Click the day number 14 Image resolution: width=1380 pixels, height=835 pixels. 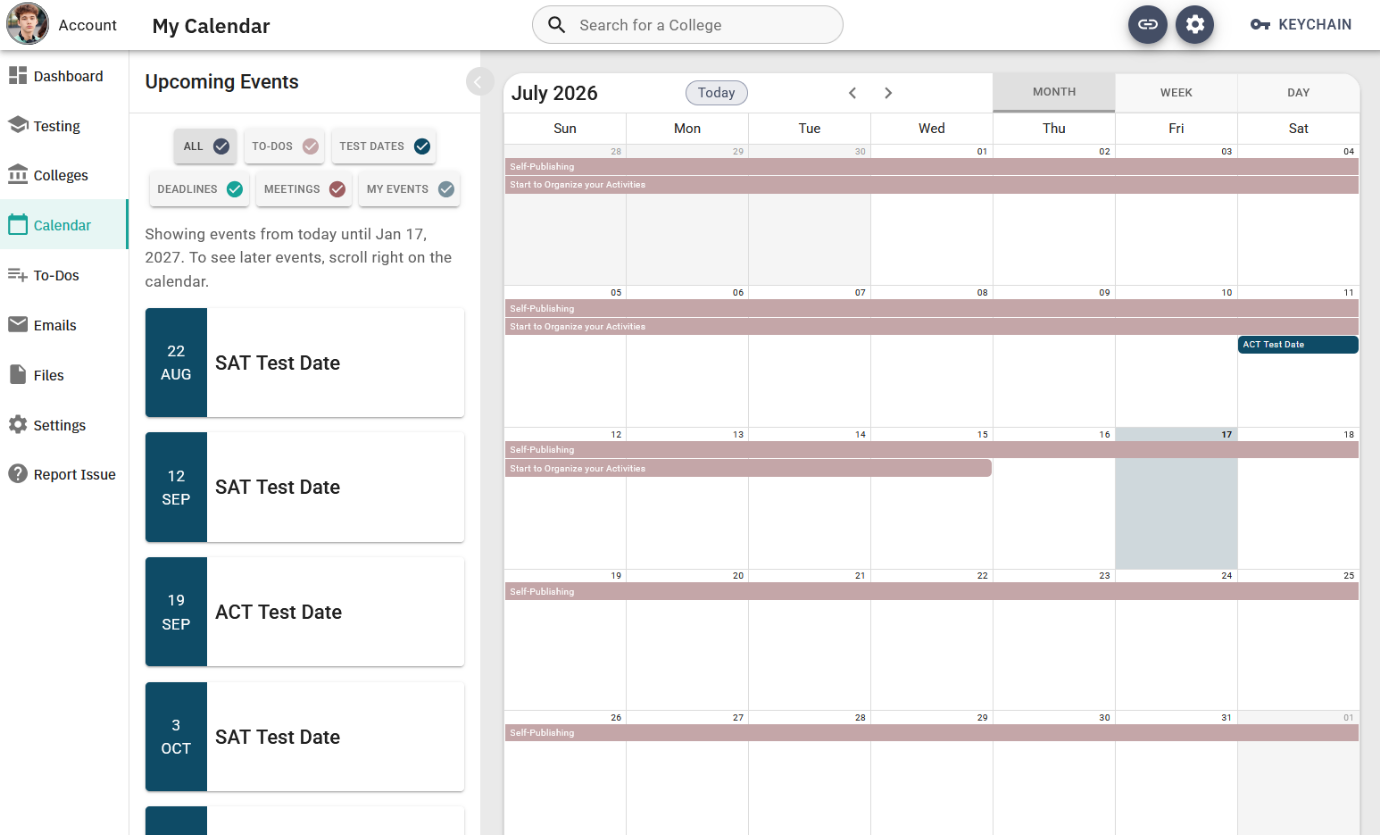coord(860,435)
